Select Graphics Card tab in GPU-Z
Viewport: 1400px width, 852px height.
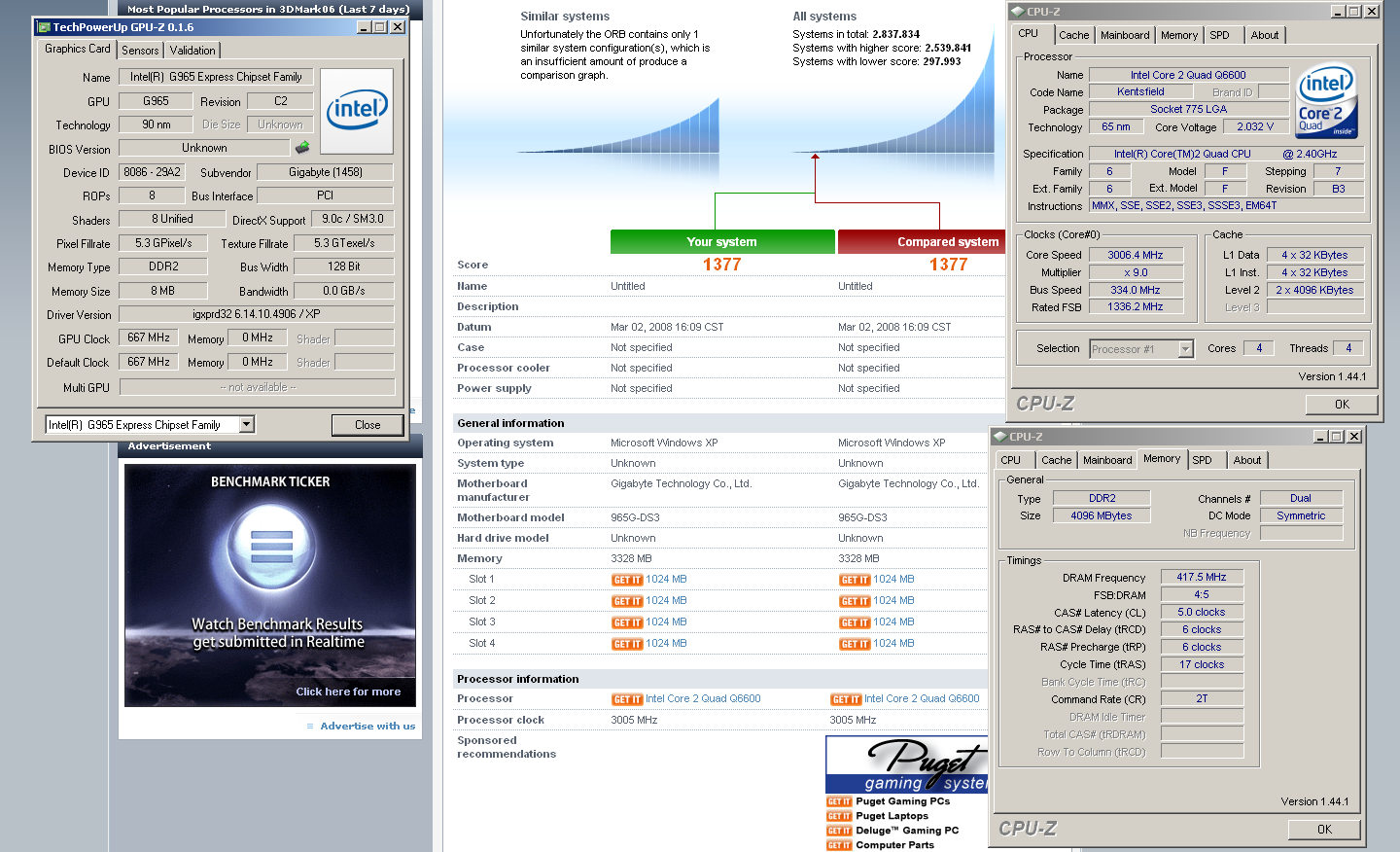(x=78, y=49)
